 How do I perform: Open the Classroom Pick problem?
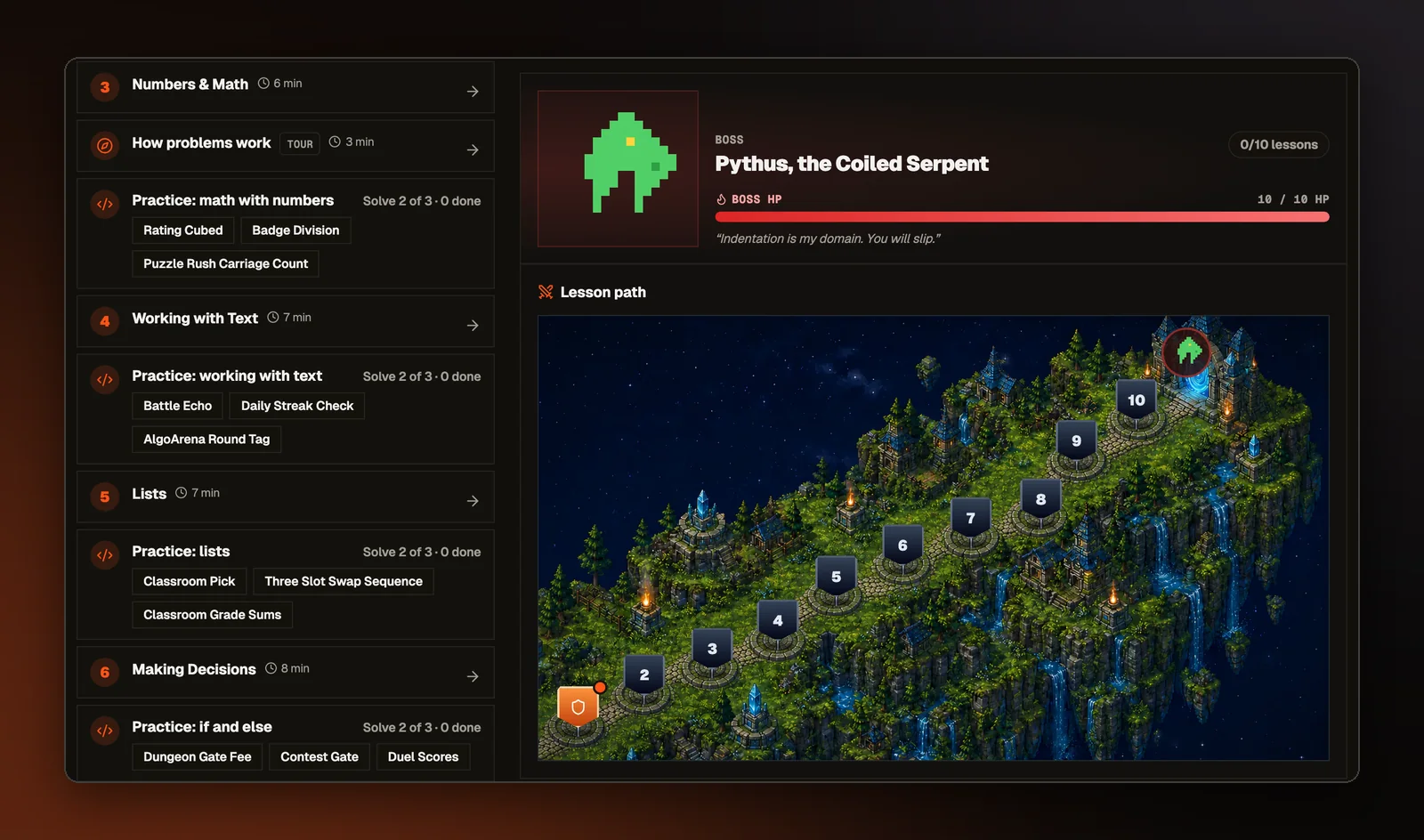tap(190, 581)
